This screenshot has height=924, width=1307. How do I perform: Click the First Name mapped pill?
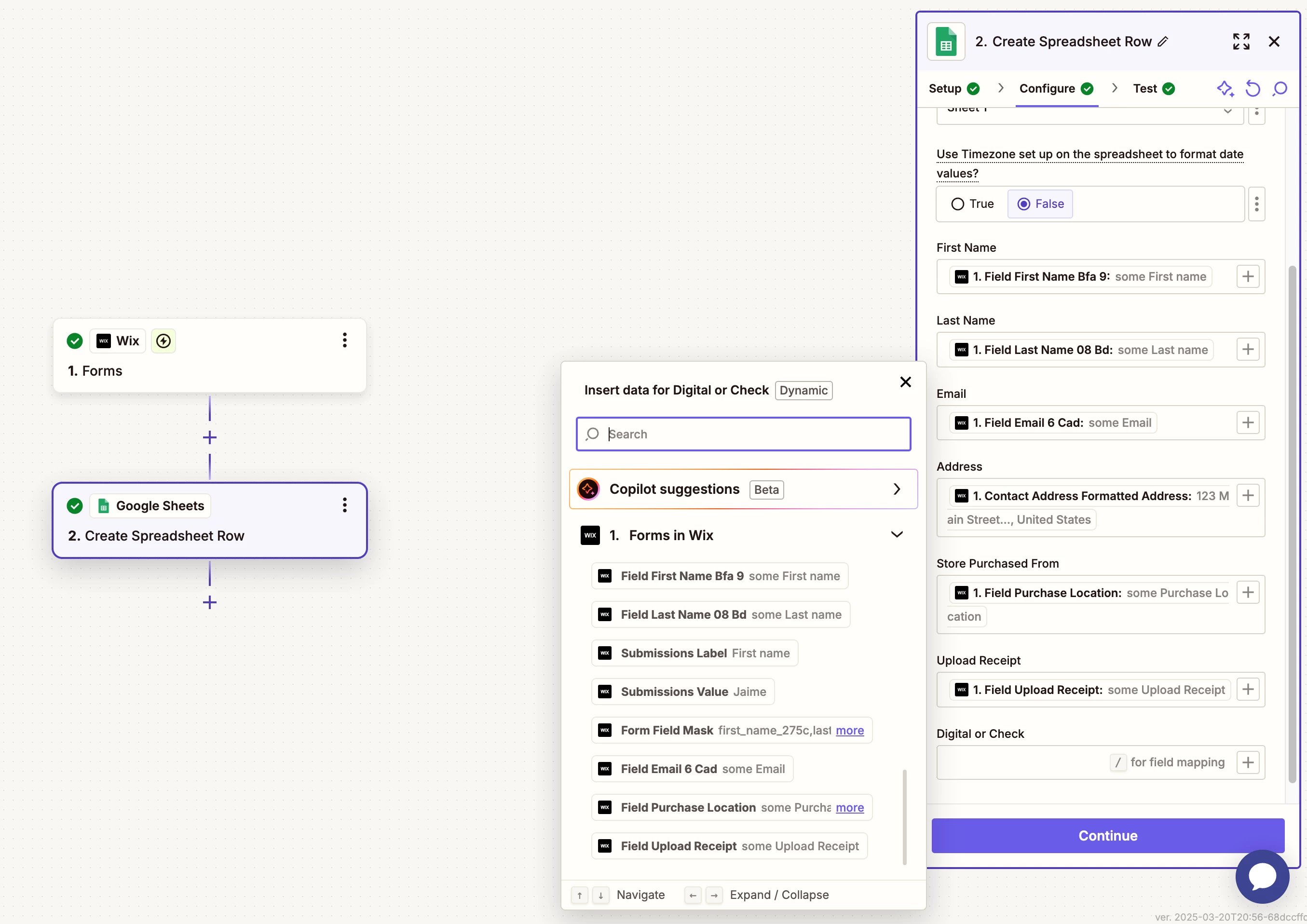tap(1080, 277)
